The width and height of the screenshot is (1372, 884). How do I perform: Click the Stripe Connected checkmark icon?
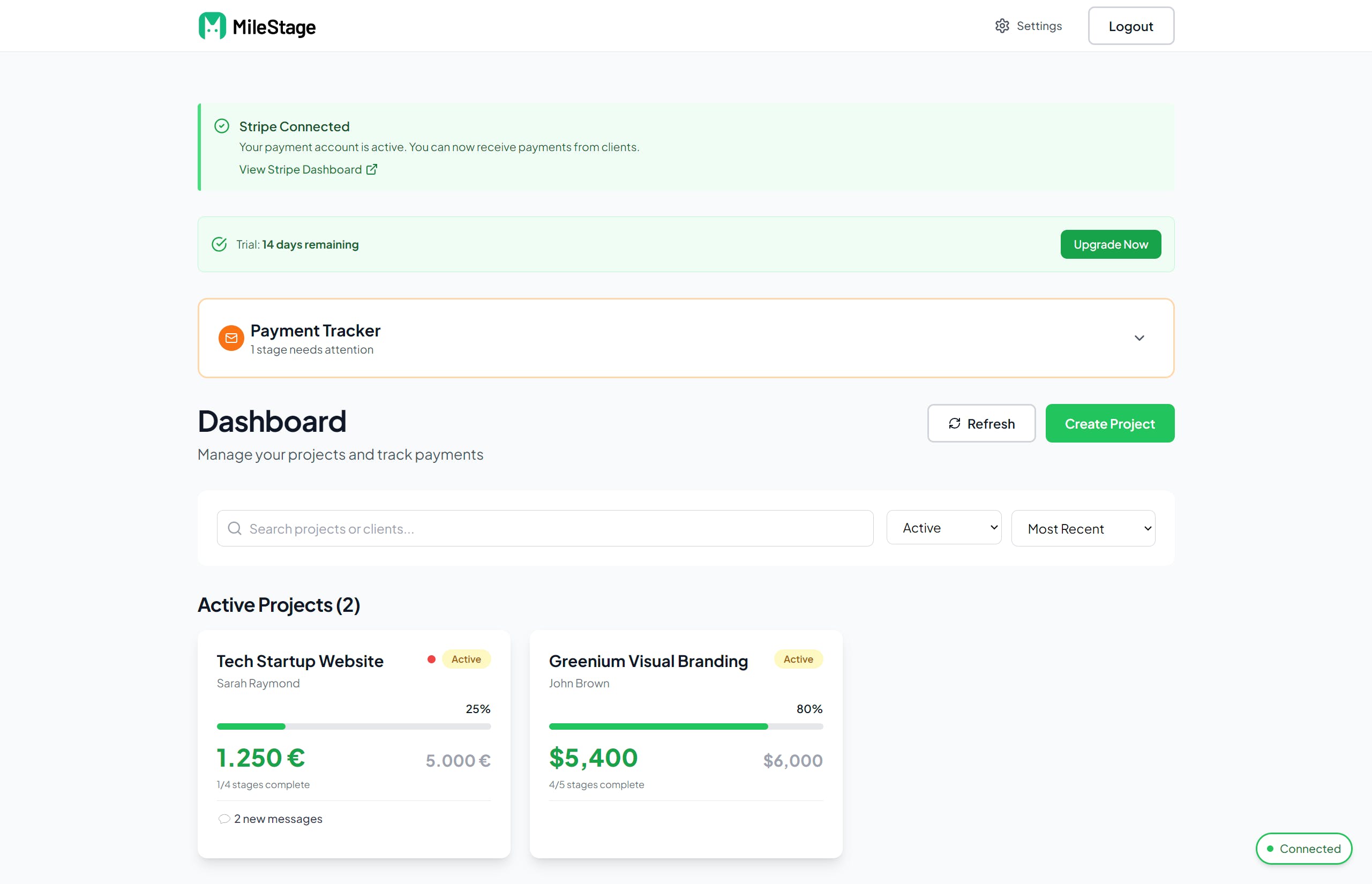pyautogui.click(x=221, y=126)
